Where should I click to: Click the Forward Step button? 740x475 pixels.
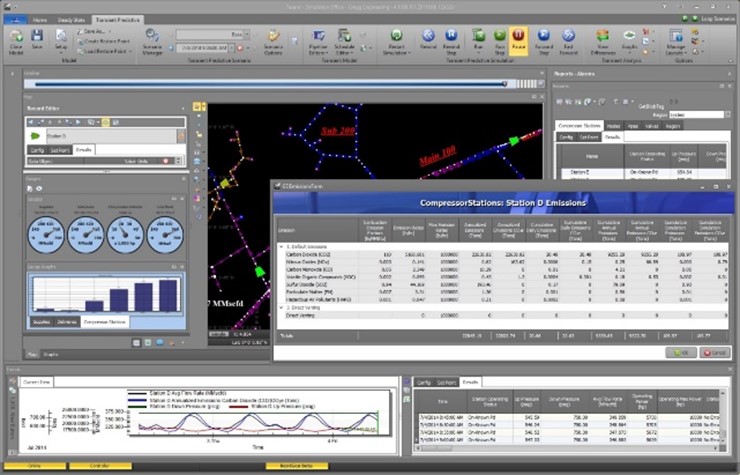coord(544,42)
